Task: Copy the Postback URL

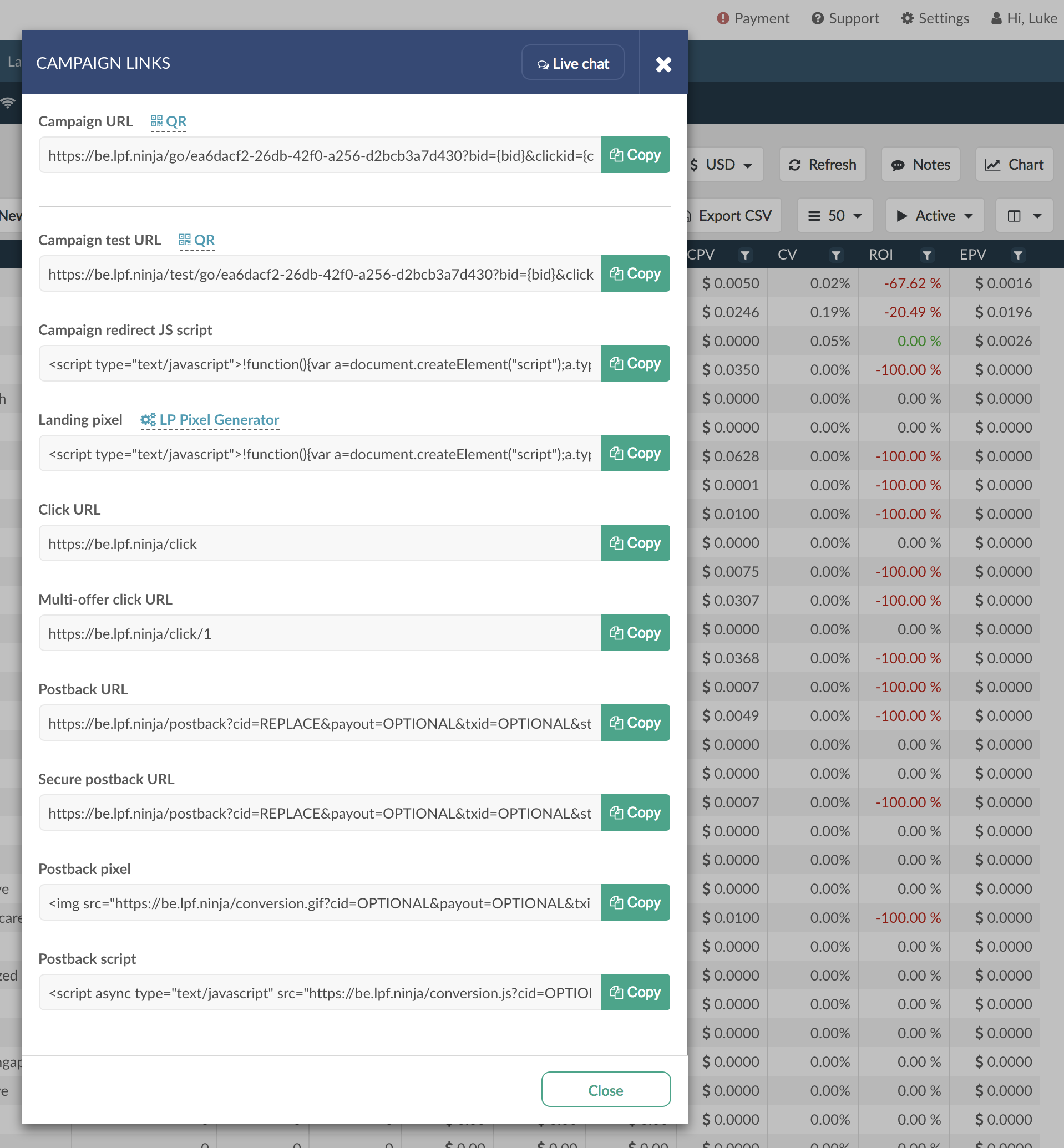Action: pyautogui.click(x=635, y=723)
